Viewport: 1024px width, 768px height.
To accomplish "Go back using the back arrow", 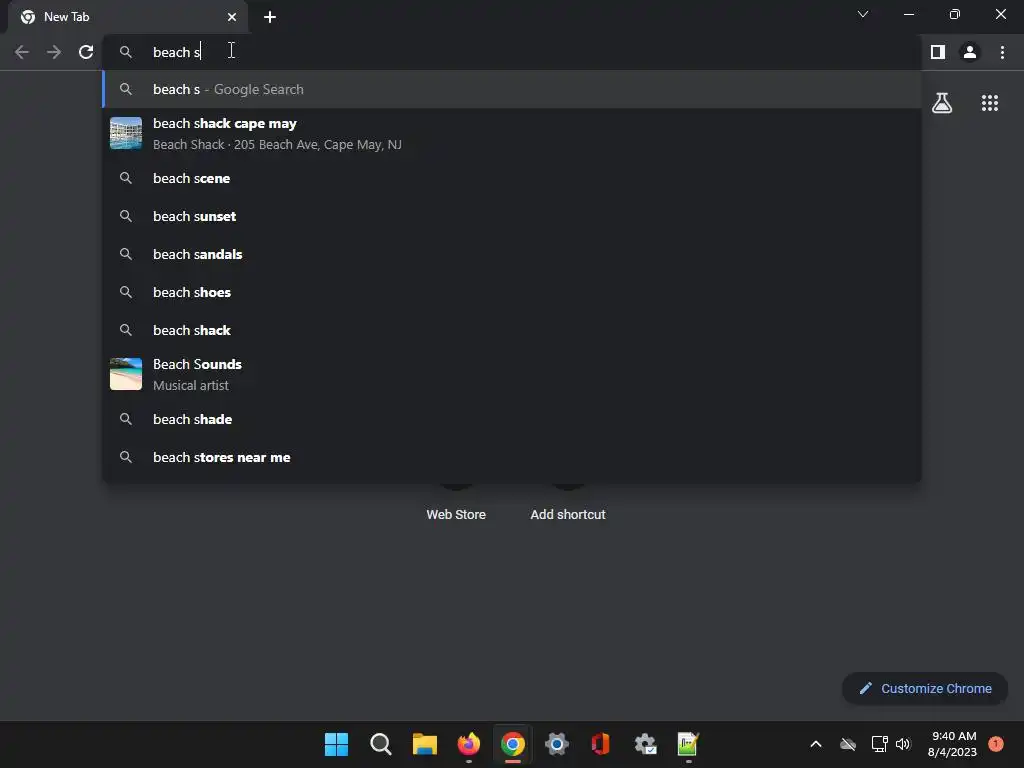I will click(22, 52).
